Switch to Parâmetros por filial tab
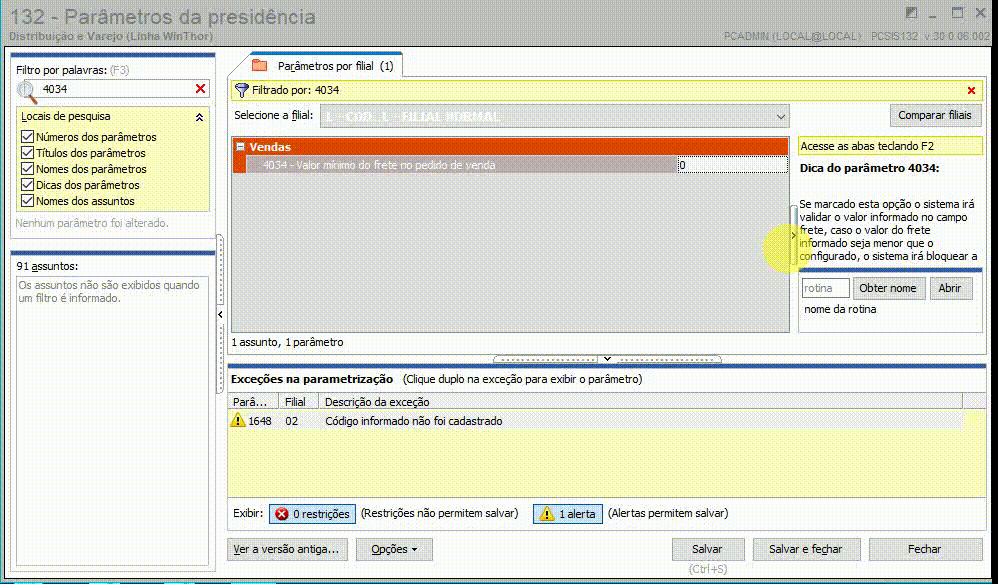 [x=326, y=66]
